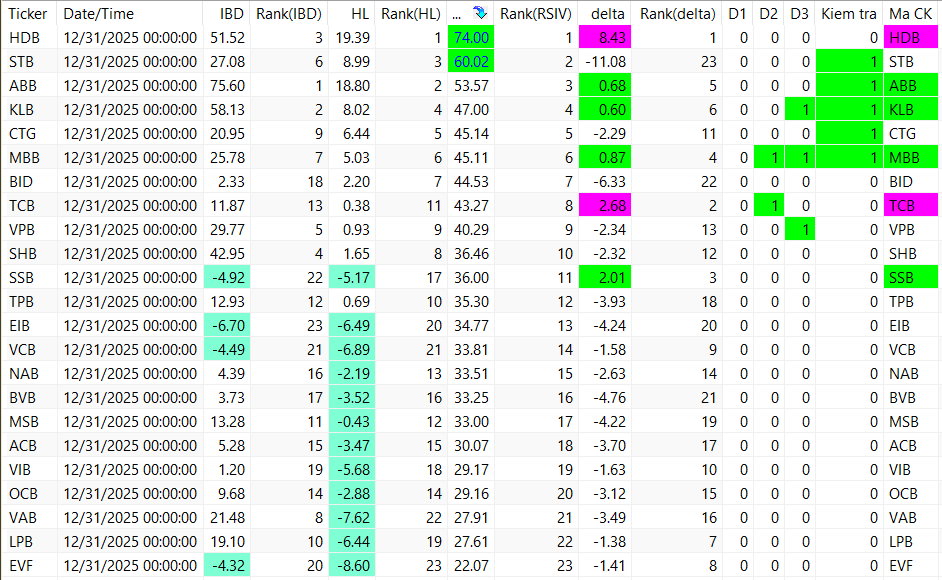This screenshot has width=942, height=580.
Task: Select CTG in the Ticker column
Action: click(x=22, y=133)
